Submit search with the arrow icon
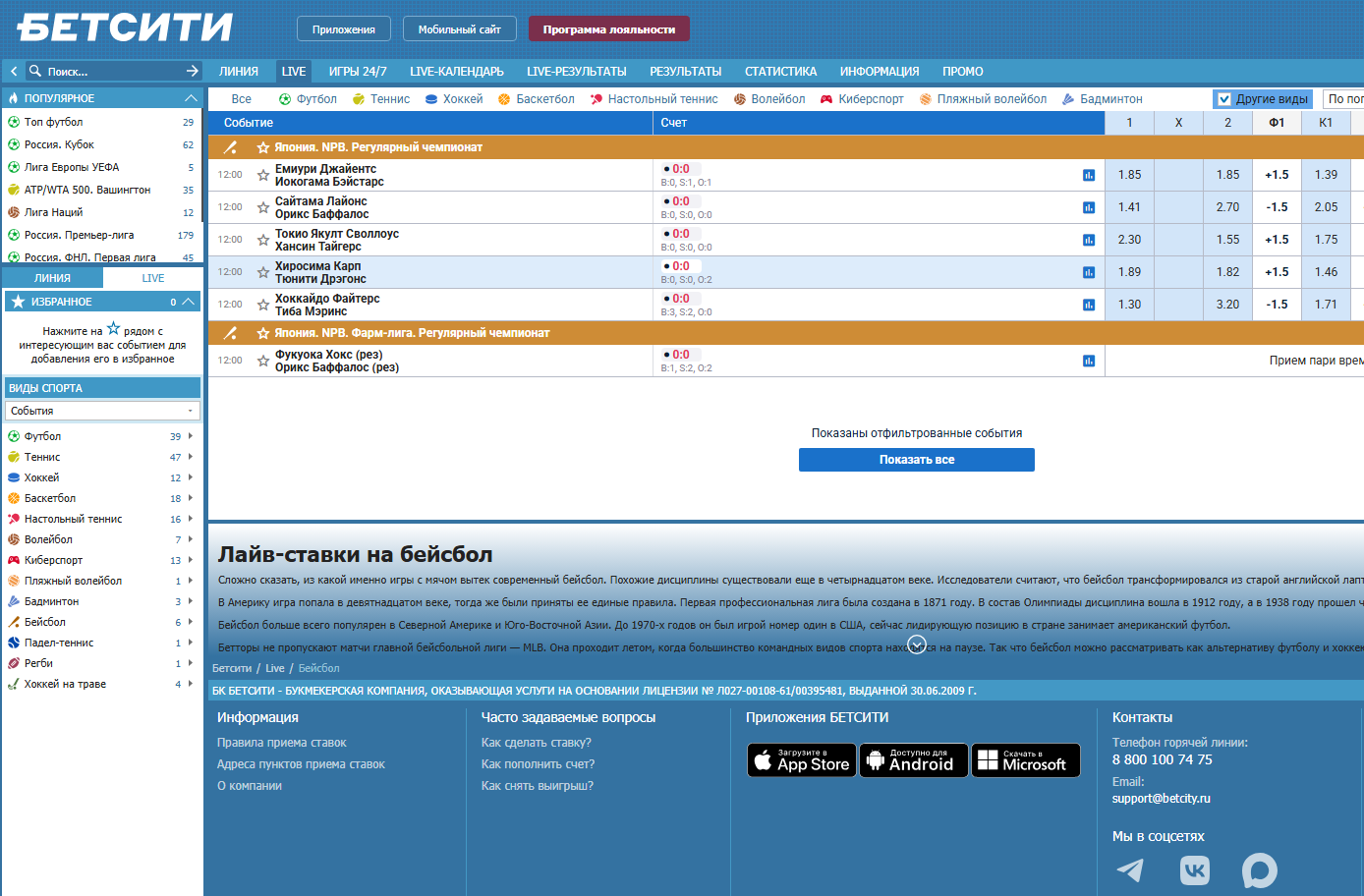1364x896 pixels. click(x=193, y=71)
